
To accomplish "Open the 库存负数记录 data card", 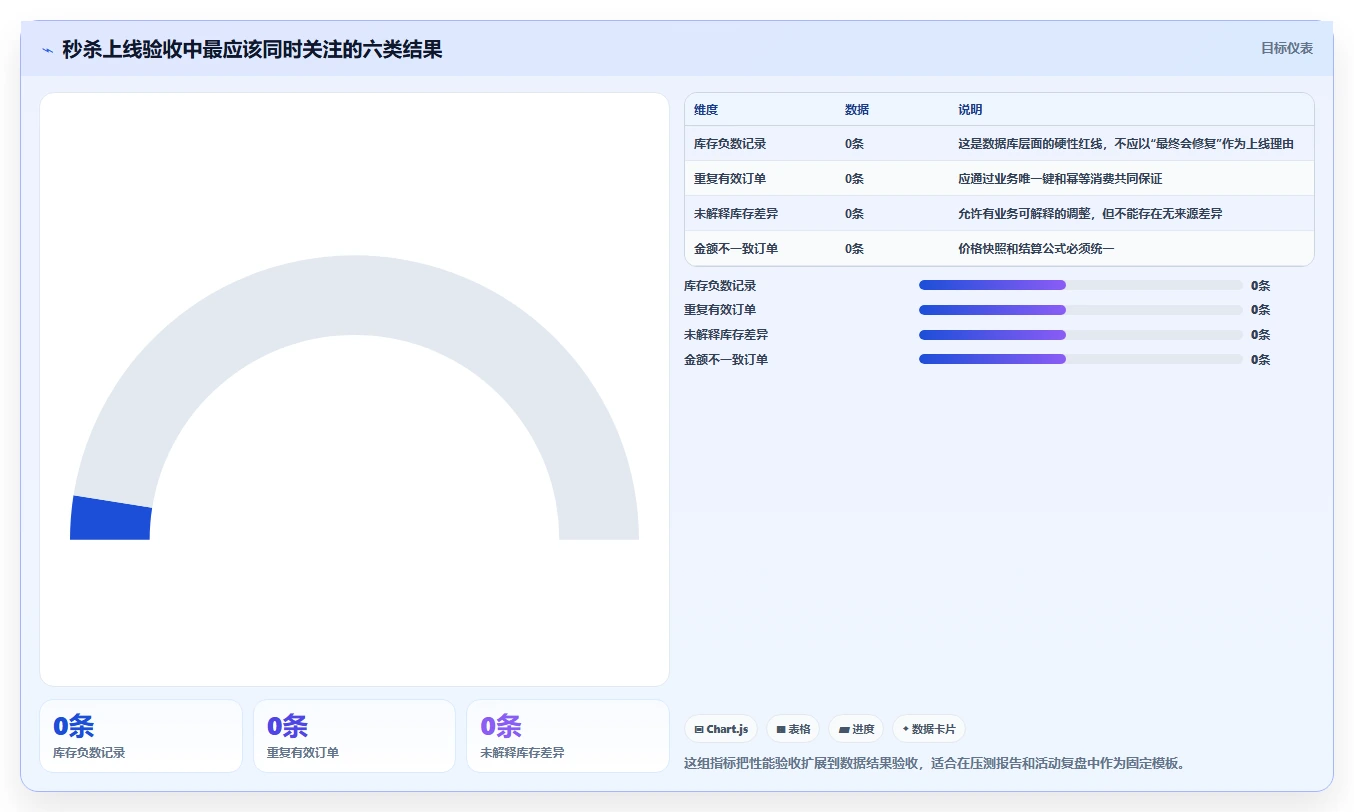I will (x=141, y=736).
